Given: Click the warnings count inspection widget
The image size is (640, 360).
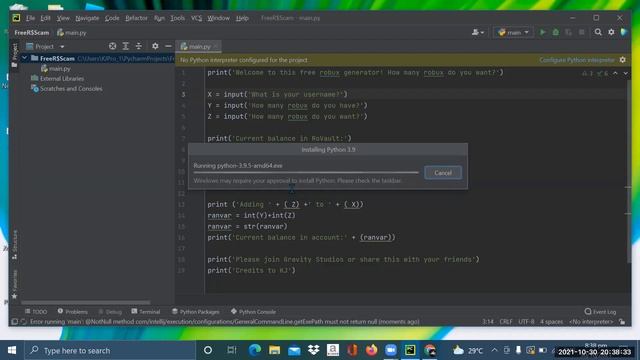Looking at the screenshot, I should (595, 73).
